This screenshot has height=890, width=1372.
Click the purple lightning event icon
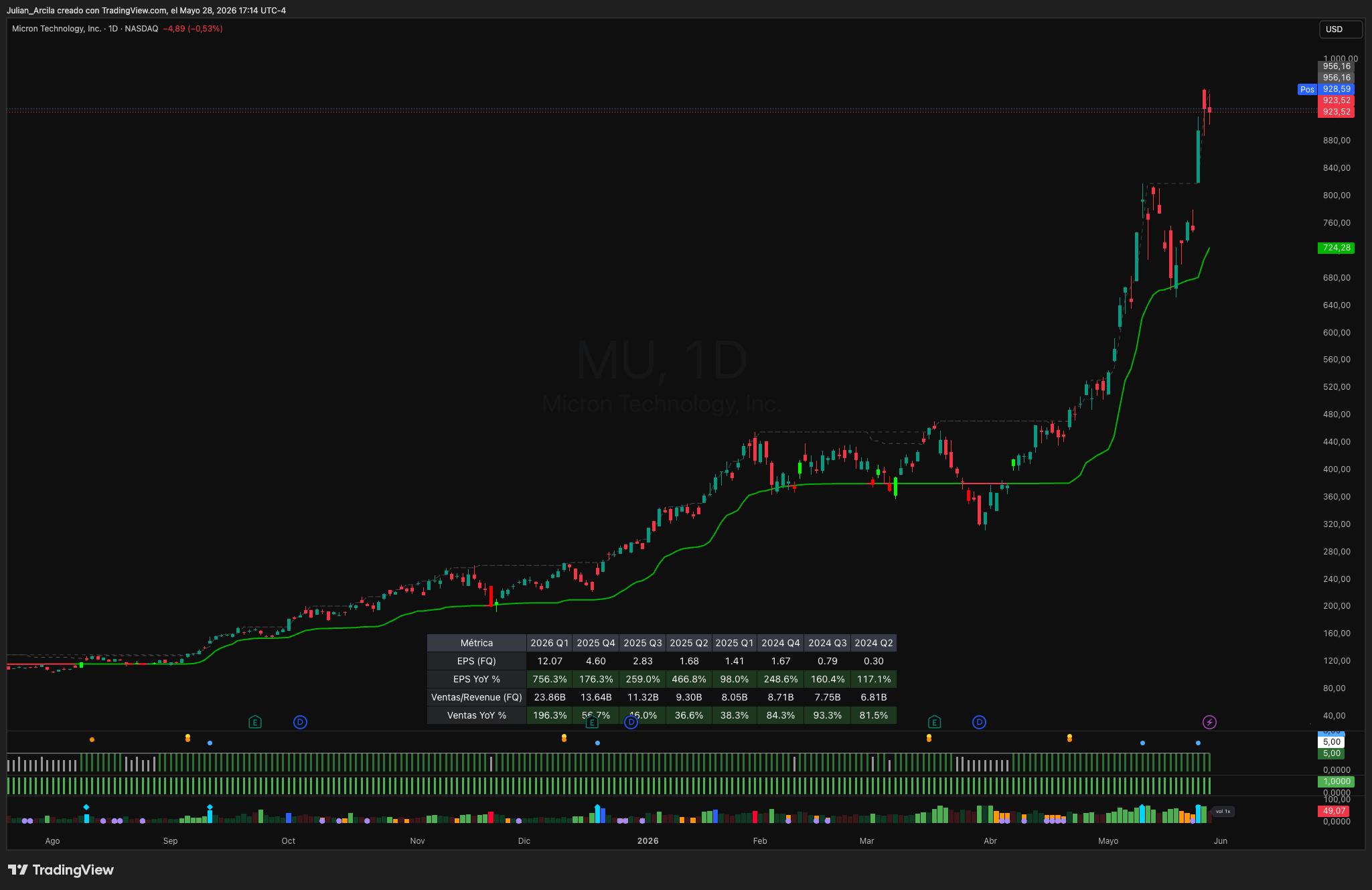click(1209, 722)
